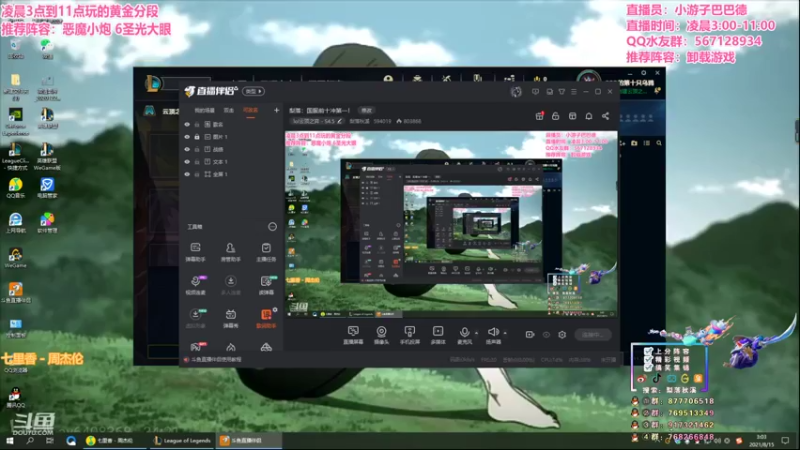Click search icon in League client behind

coord(659,143)
